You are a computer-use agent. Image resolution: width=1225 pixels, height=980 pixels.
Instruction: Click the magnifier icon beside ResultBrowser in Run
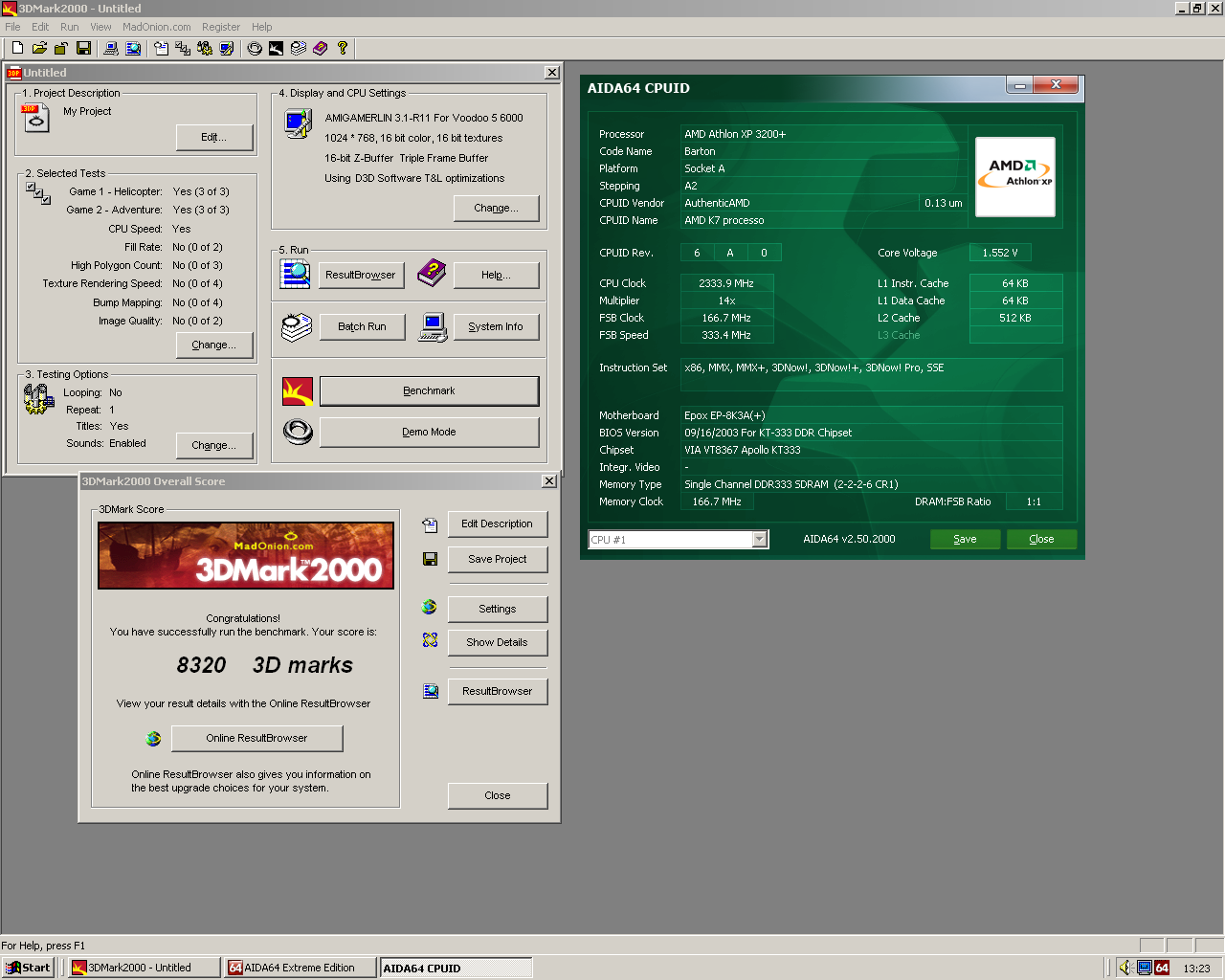click(295, 274)
